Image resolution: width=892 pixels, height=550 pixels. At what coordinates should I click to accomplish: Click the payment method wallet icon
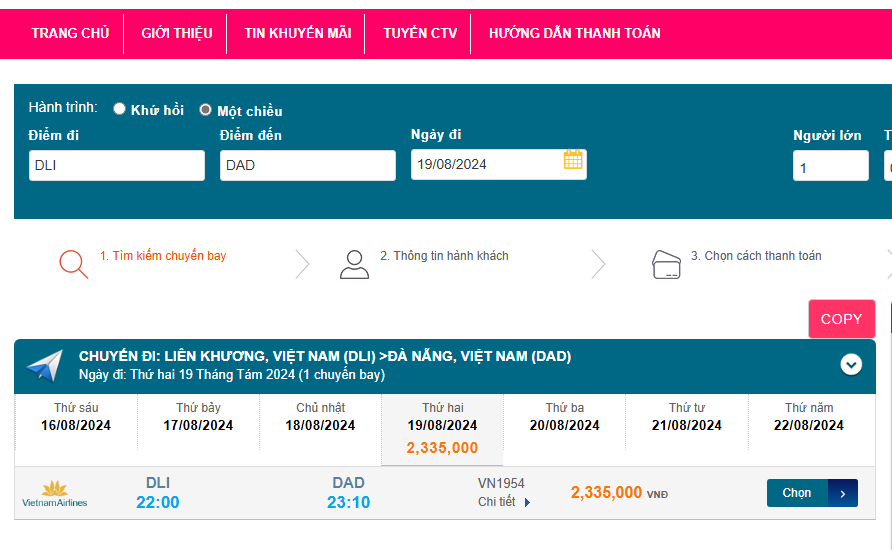pyautogui.click(x=666, y=264)
